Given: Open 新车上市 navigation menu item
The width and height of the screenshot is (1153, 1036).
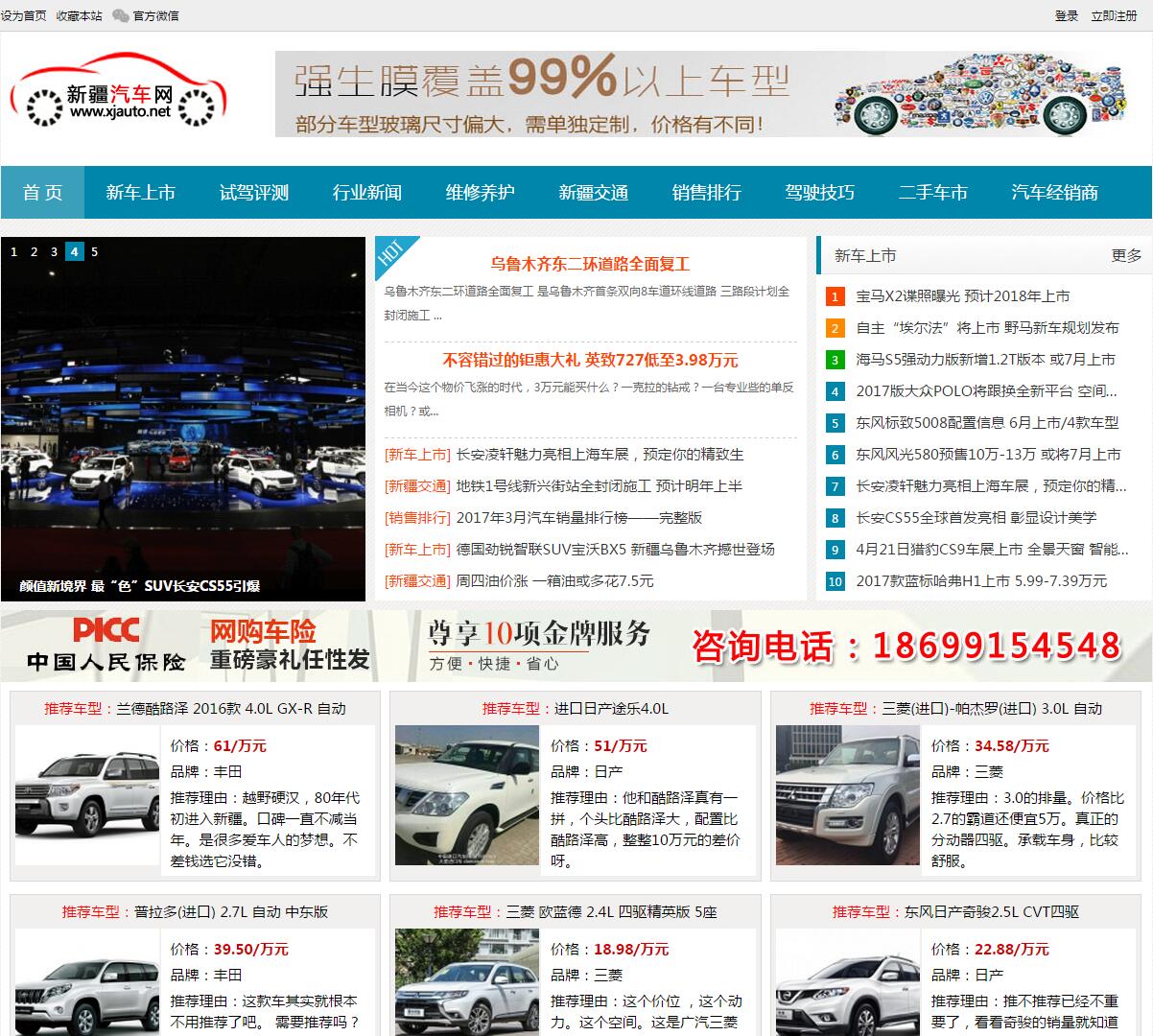Looking at the screenshot, I should pyautogui.click(x=140, y=192).
